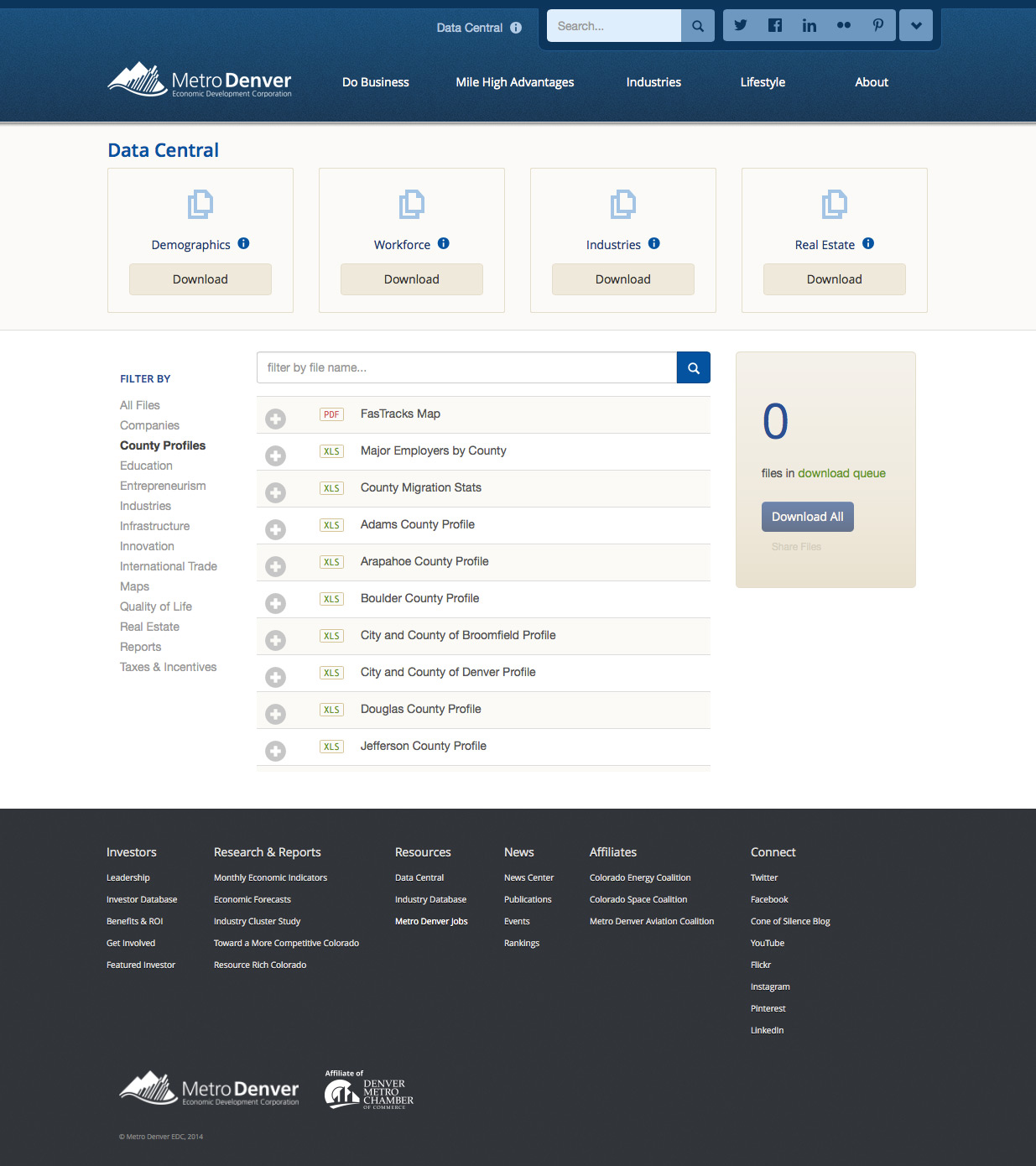
Task: Expand the header chevron dropdown
Action: 916,25
